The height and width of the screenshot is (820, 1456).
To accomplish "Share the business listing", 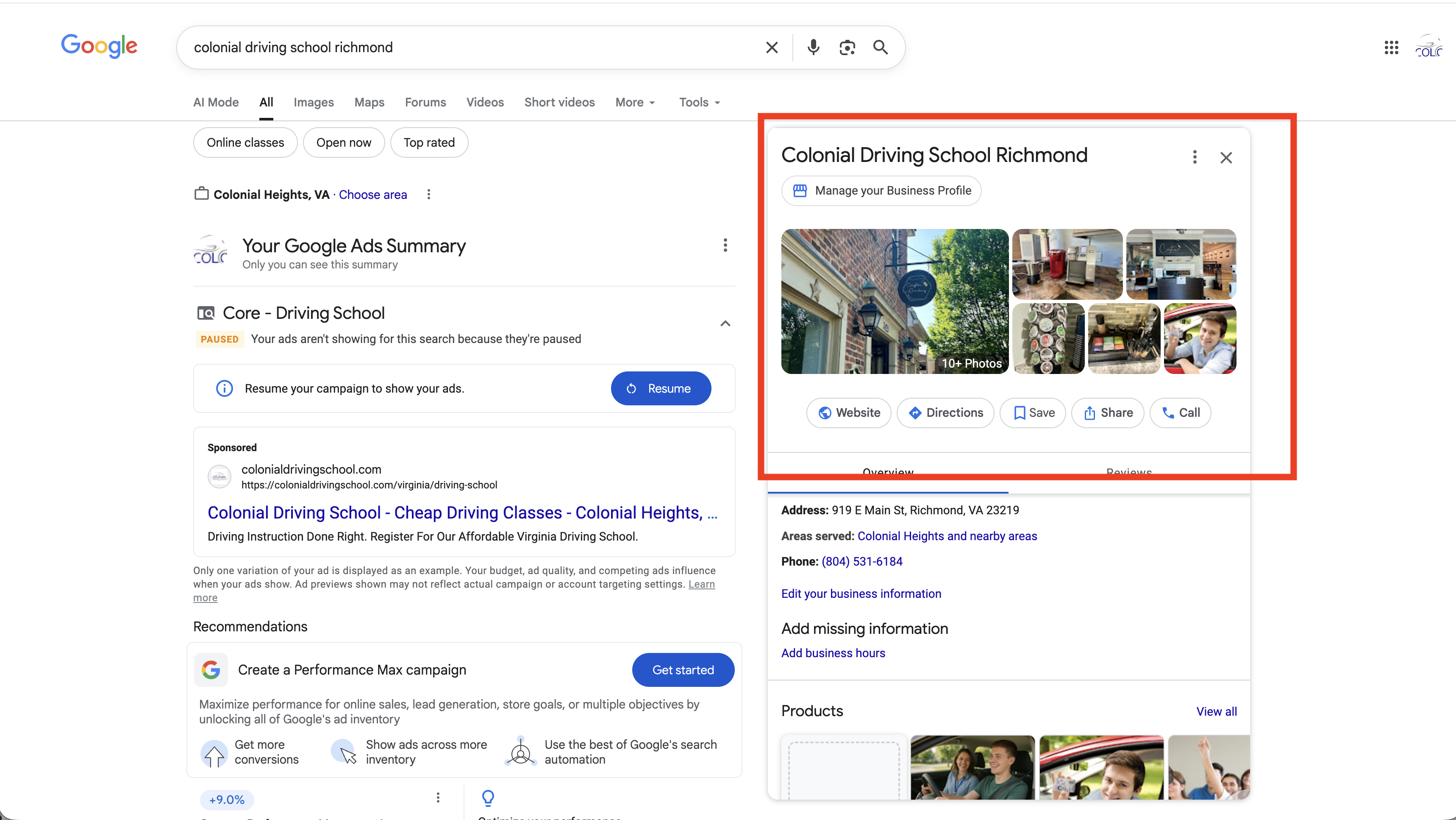I will tap(1108, 413).
